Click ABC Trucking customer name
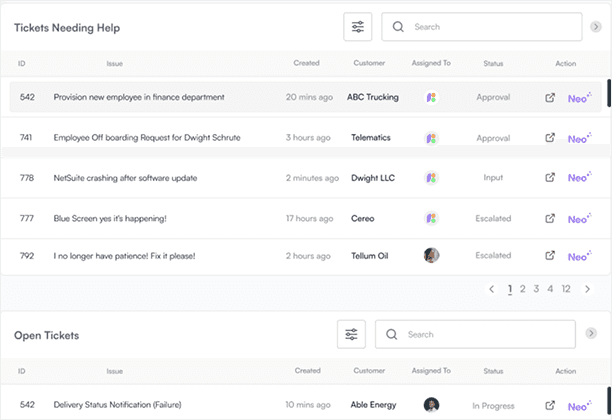This screenshot has height=420, width=612. [373, 97]
